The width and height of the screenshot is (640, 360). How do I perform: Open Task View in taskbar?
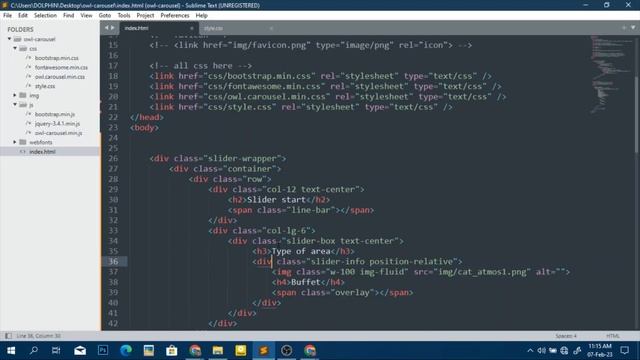pos(56,351)
